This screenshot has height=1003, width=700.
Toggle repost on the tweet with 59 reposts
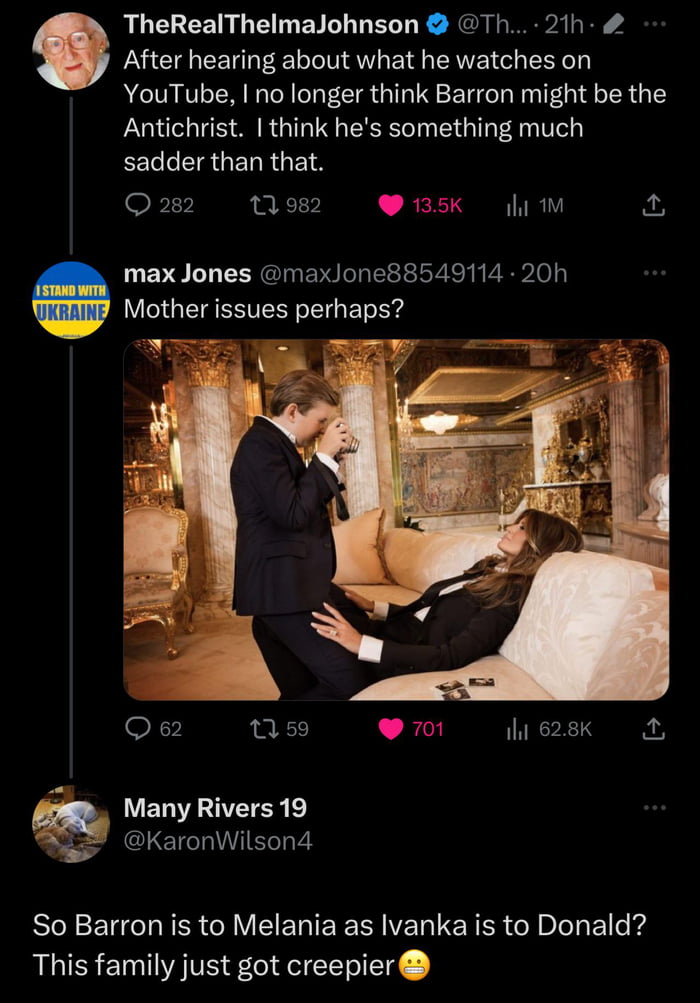[x=260, y=729]
